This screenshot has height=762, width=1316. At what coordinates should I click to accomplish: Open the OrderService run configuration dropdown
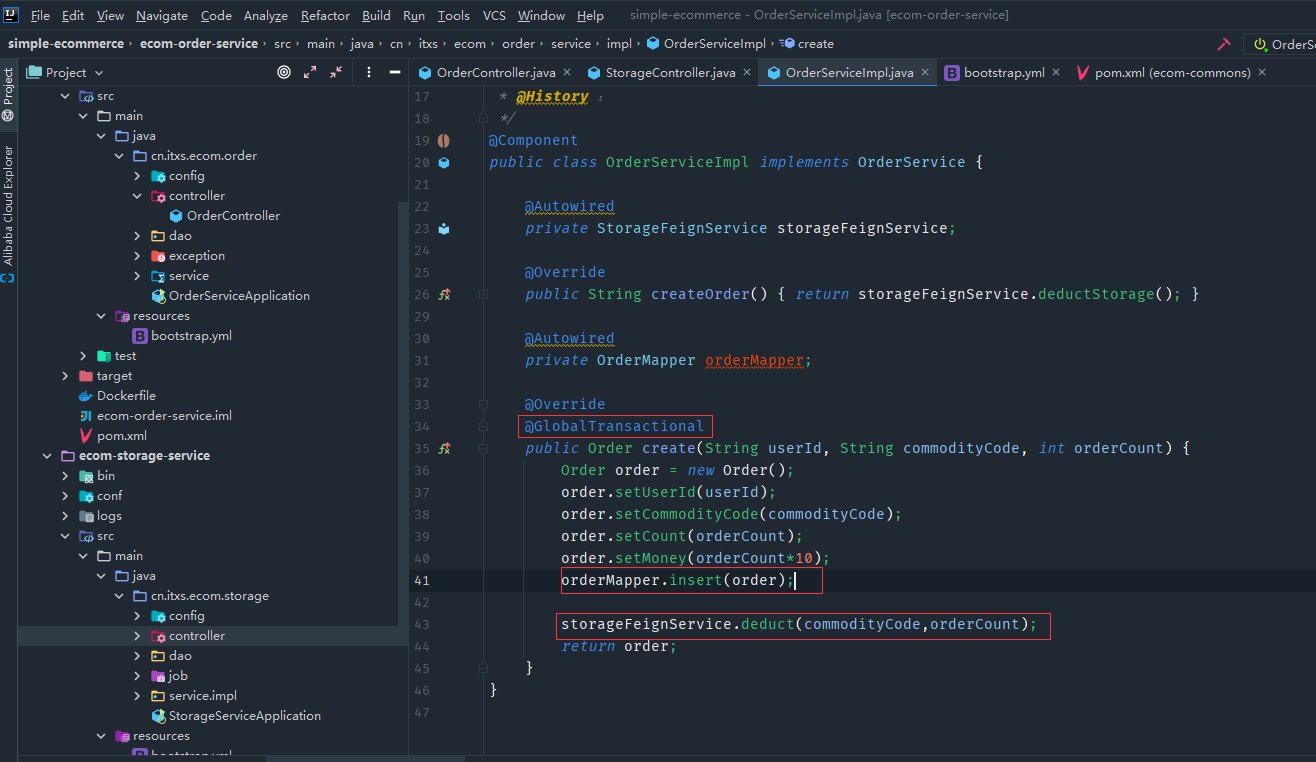pyautogui.click(x=1280, y=44)
